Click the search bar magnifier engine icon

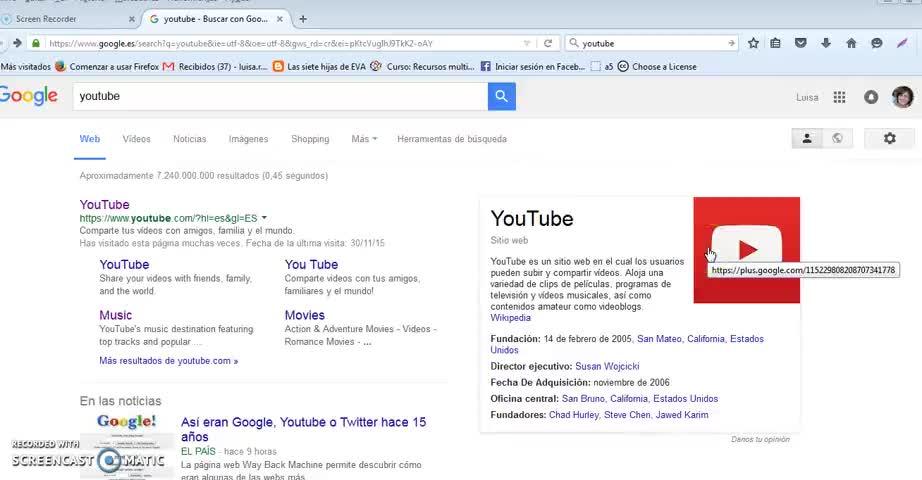coord(574,43)
